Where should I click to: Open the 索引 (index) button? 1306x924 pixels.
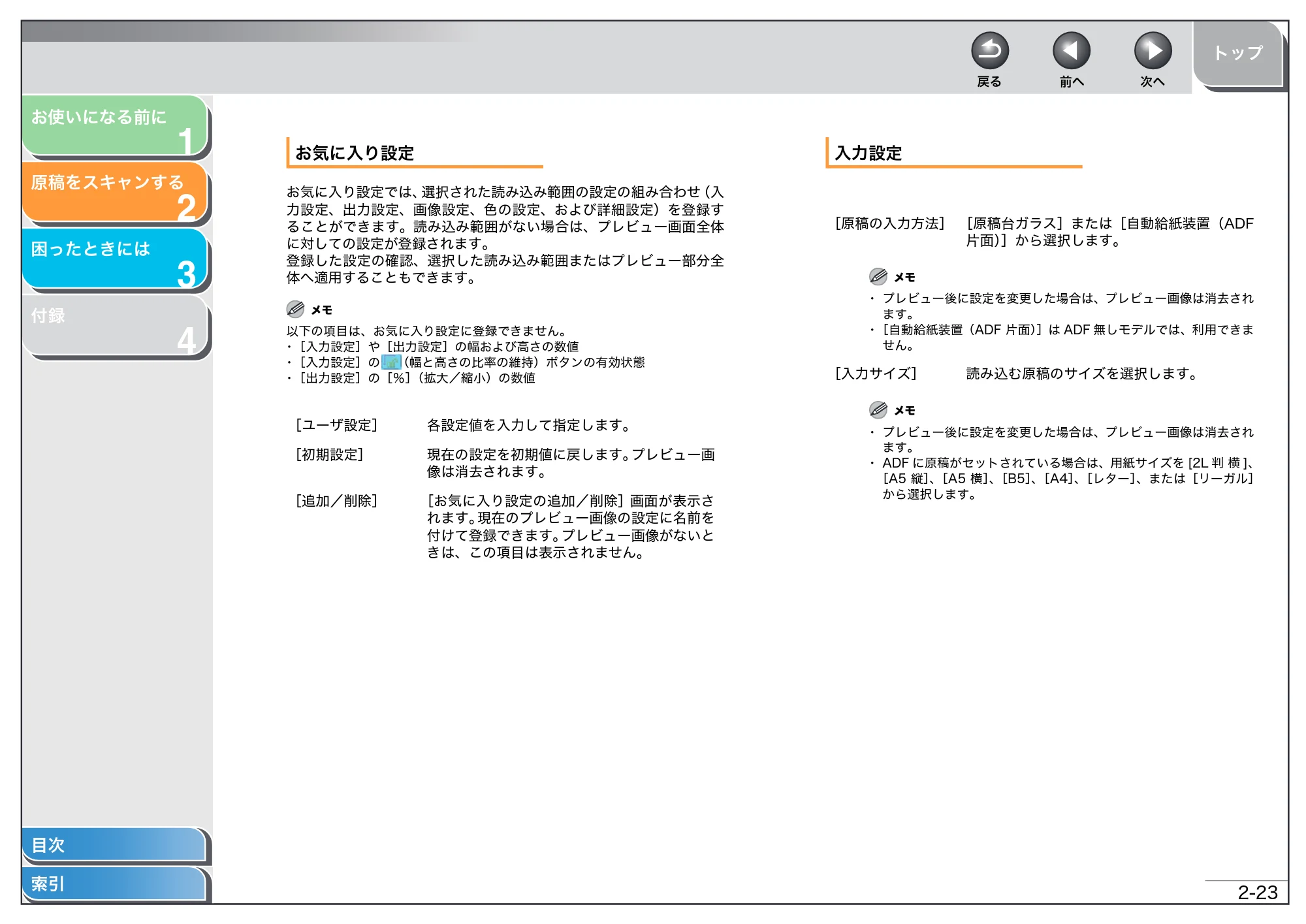click(x=114, y=884)
